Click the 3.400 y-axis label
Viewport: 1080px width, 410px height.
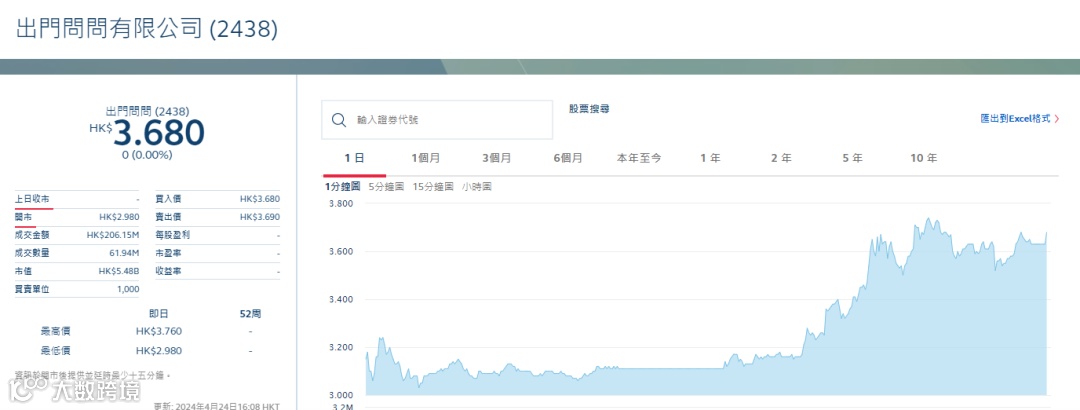click(x=341, y=300)
